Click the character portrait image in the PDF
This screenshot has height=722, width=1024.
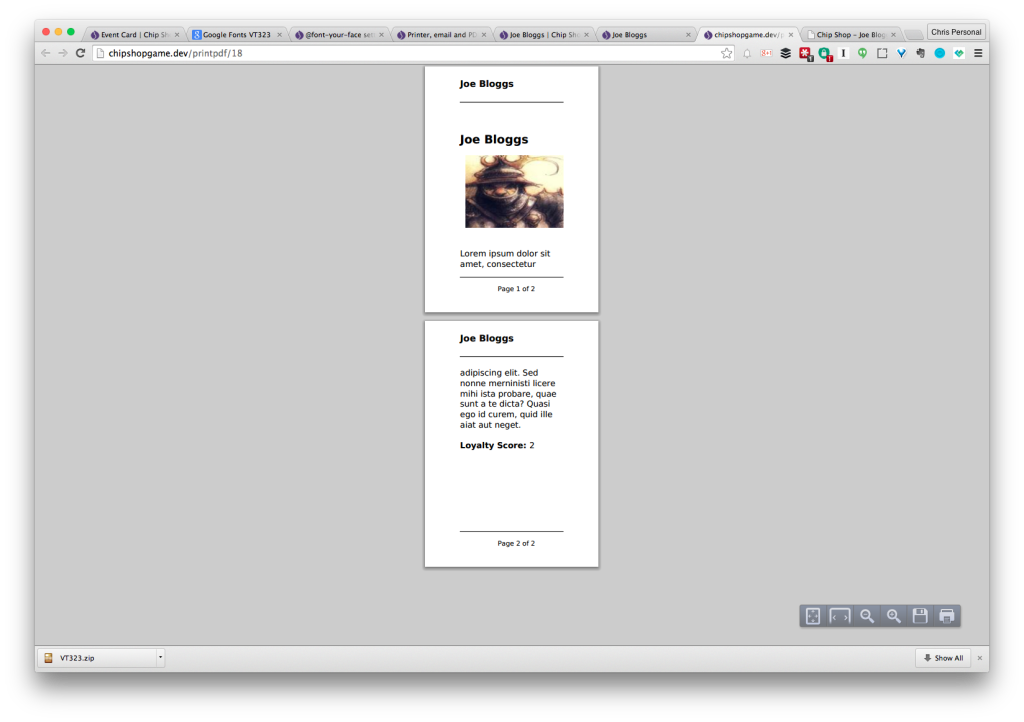(x=514, y=191)
